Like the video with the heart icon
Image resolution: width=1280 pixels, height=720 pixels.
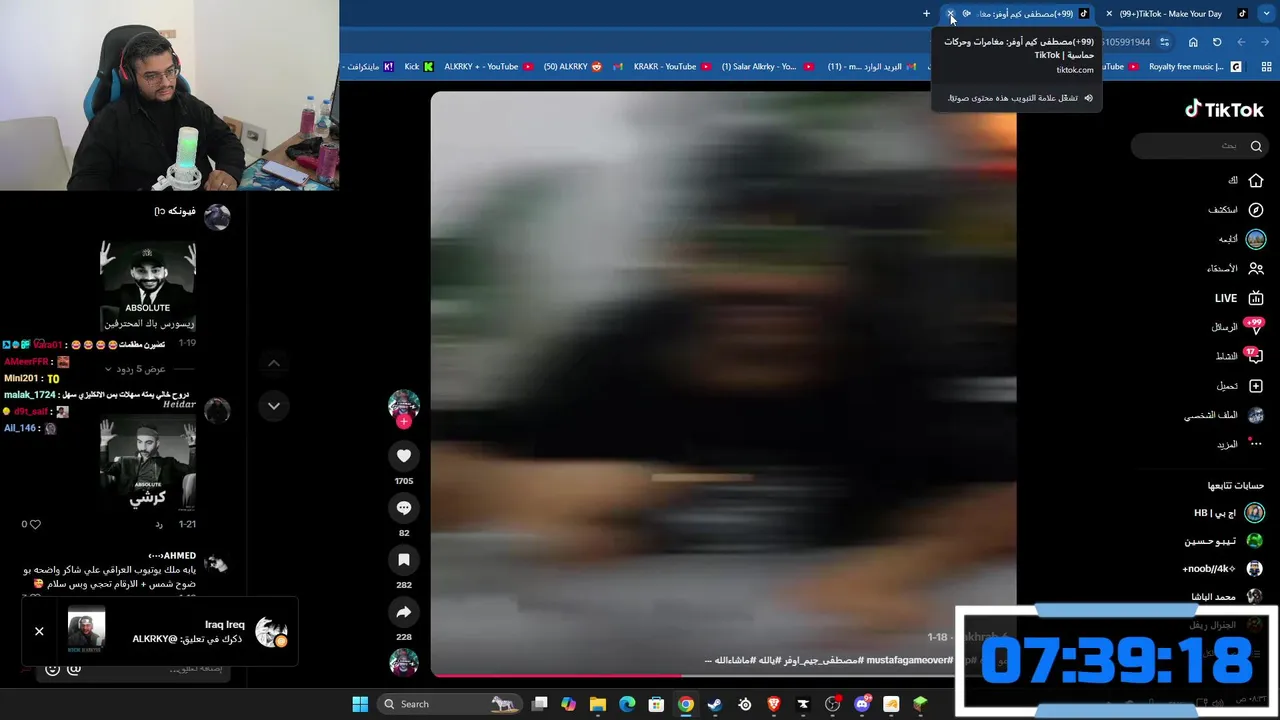404,456
